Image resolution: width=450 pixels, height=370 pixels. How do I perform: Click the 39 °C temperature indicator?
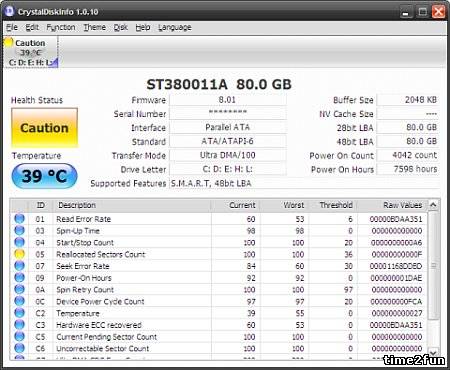[x=44, y=176]
